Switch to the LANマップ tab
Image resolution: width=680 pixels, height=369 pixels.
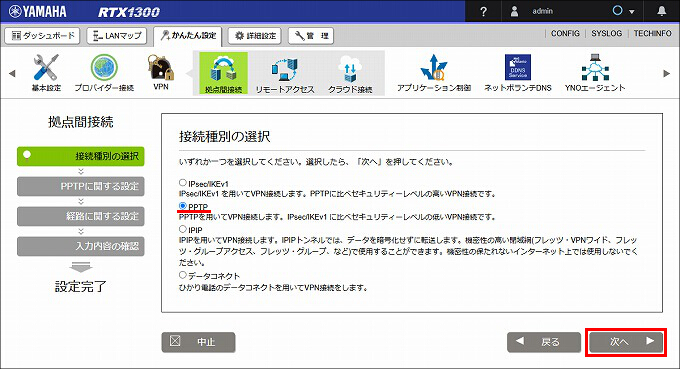(117, 36)
